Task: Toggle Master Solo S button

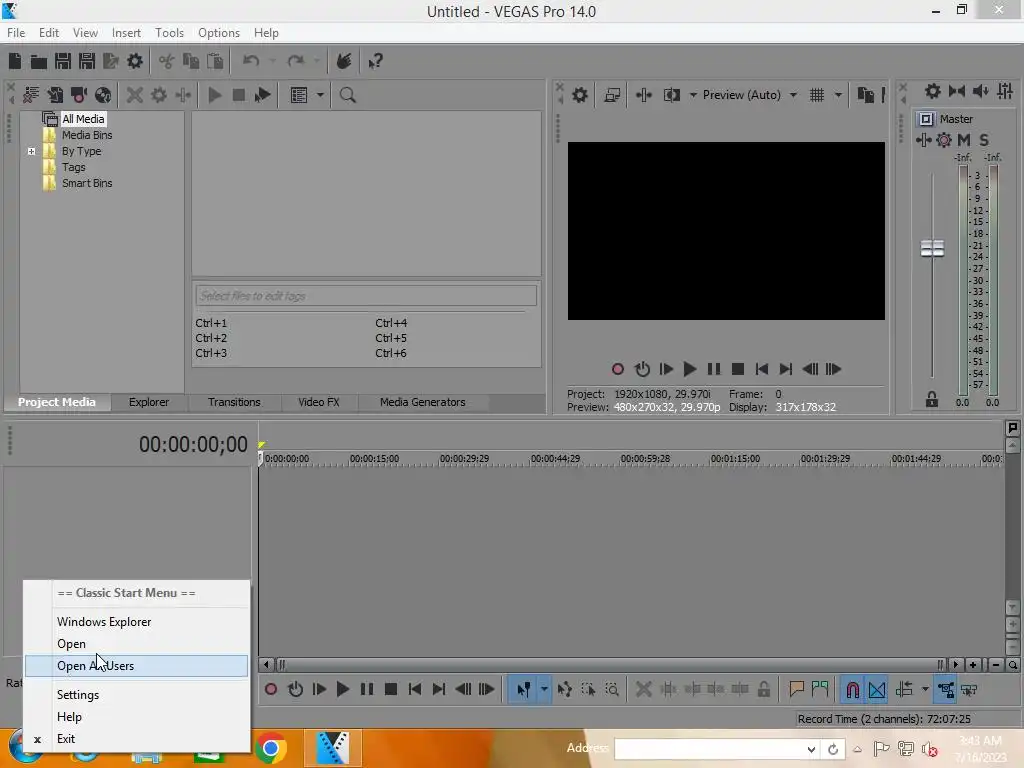Action: coord(984,140)
